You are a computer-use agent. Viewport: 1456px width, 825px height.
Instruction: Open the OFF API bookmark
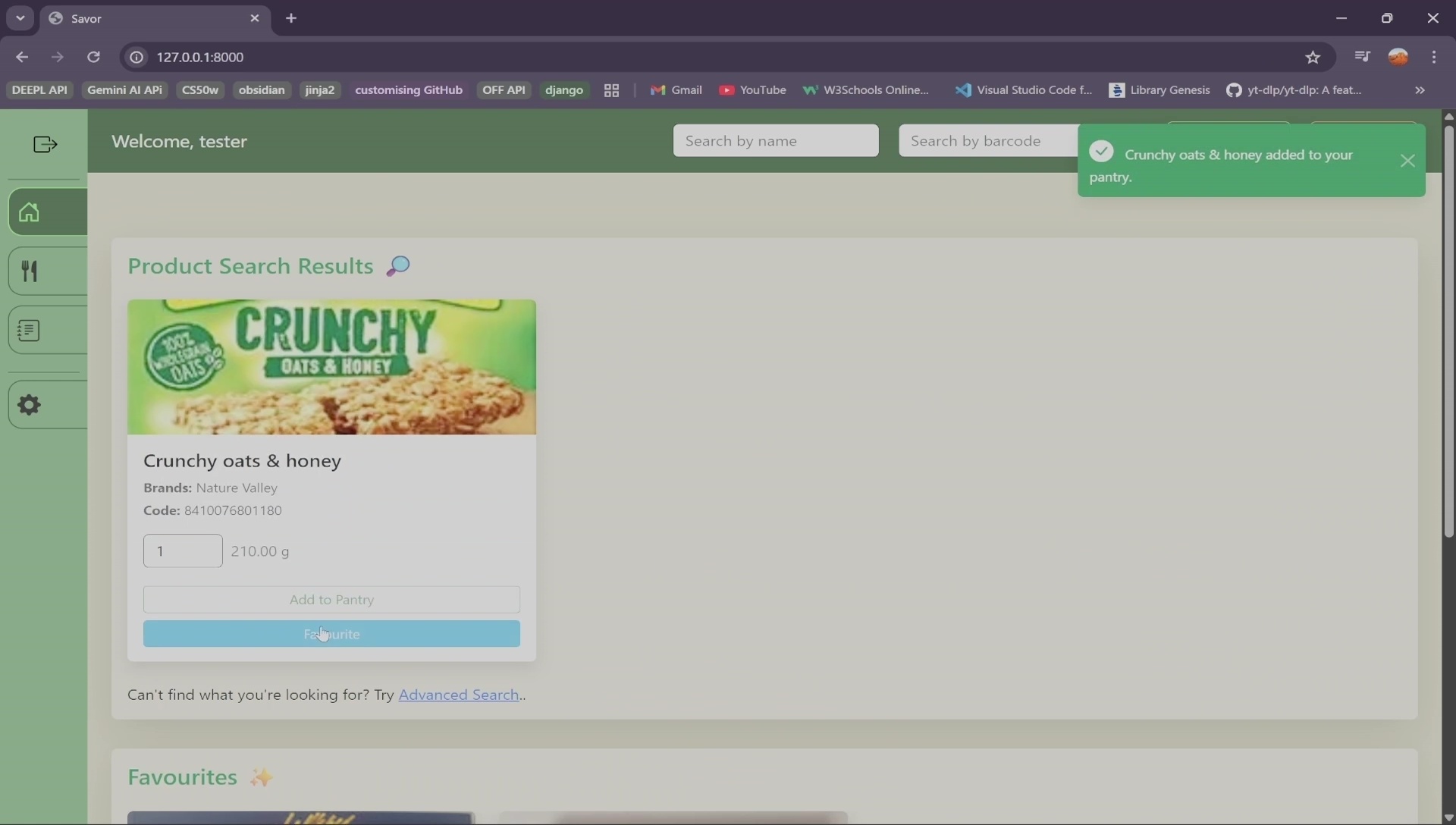point(504,89)
